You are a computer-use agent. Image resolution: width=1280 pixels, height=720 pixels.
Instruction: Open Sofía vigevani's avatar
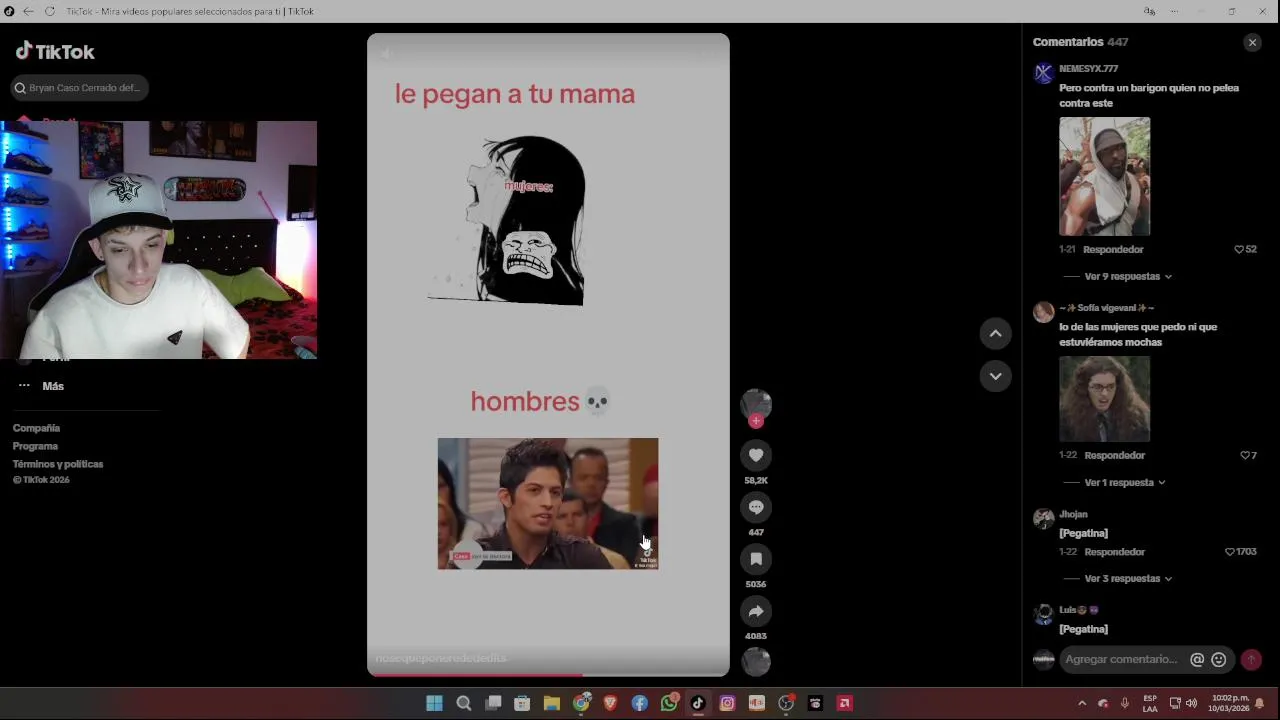(x=1043, y=312)
